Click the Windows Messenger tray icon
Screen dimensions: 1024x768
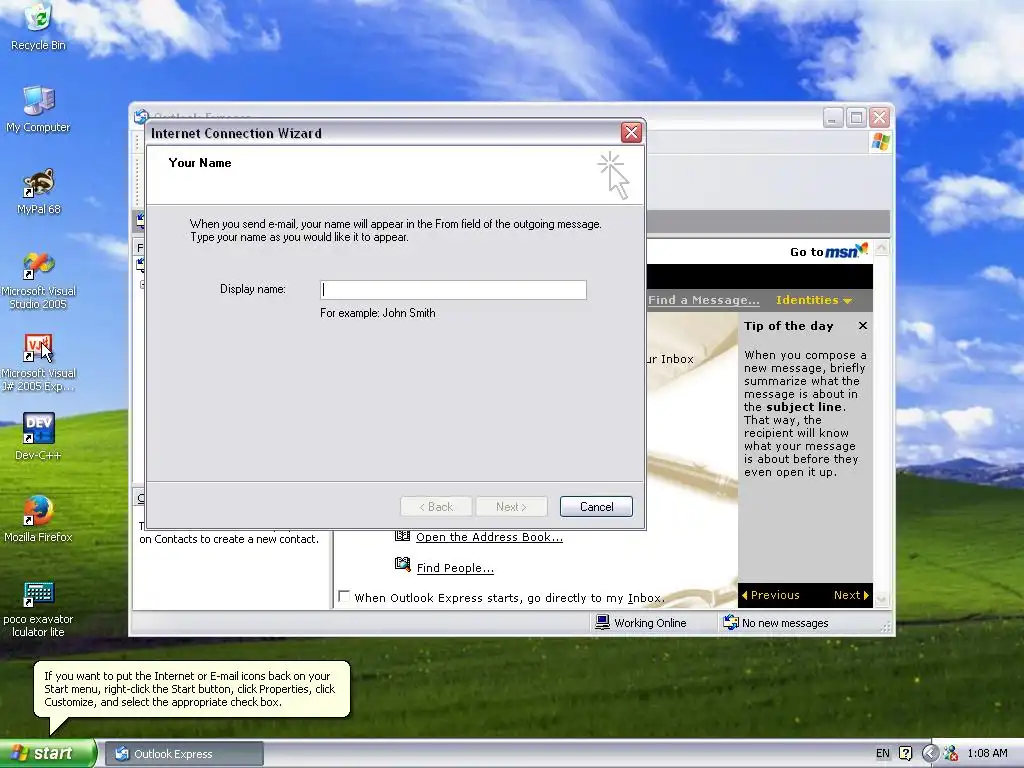pos(950,753)
